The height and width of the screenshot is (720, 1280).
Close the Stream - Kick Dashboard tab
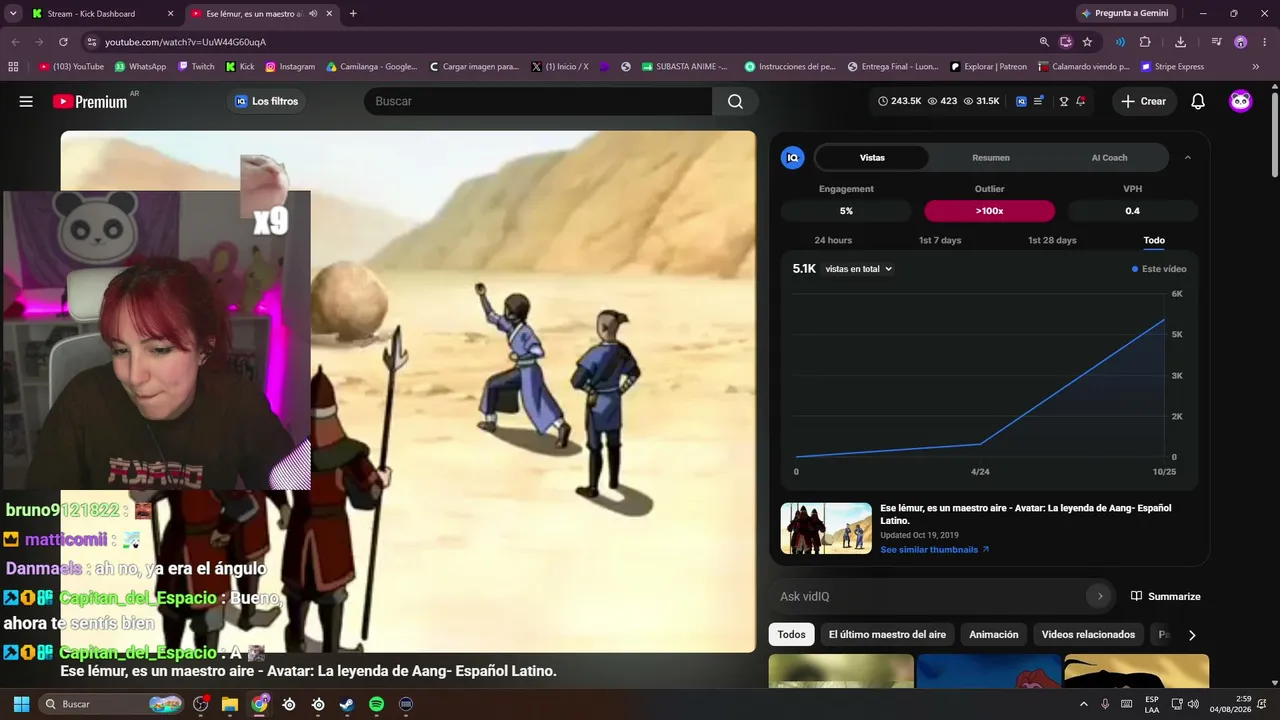170,14
